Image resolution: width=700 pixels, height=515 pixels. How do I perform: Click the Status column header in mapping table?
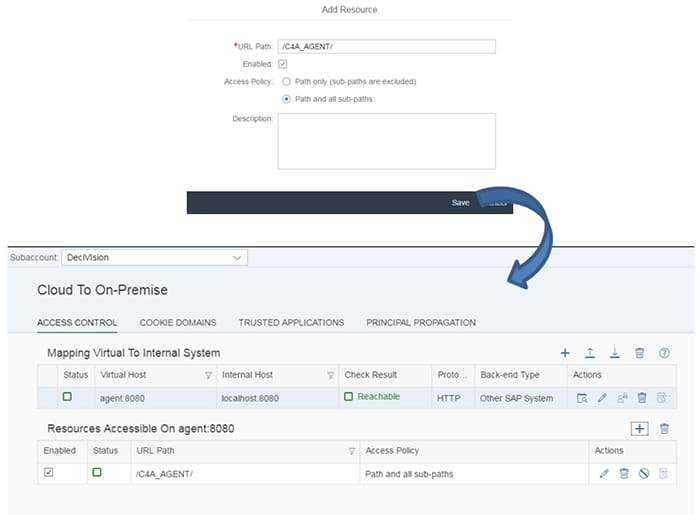click(76, 375)
